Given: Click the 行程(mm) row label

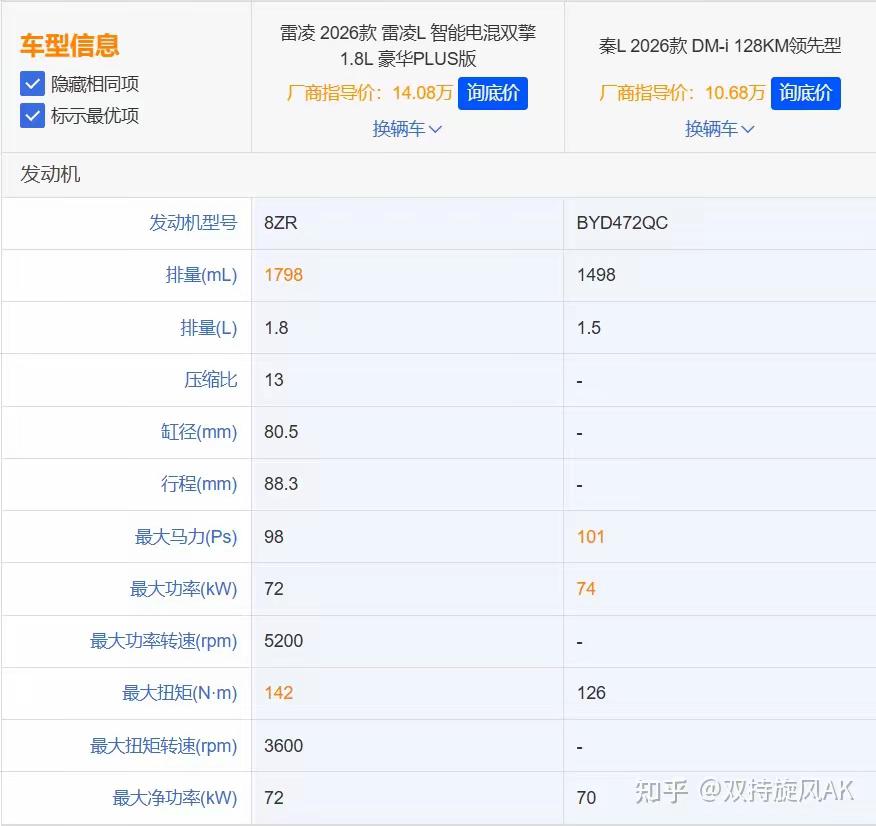Looking at the screenshot, I should pos(199,484).
